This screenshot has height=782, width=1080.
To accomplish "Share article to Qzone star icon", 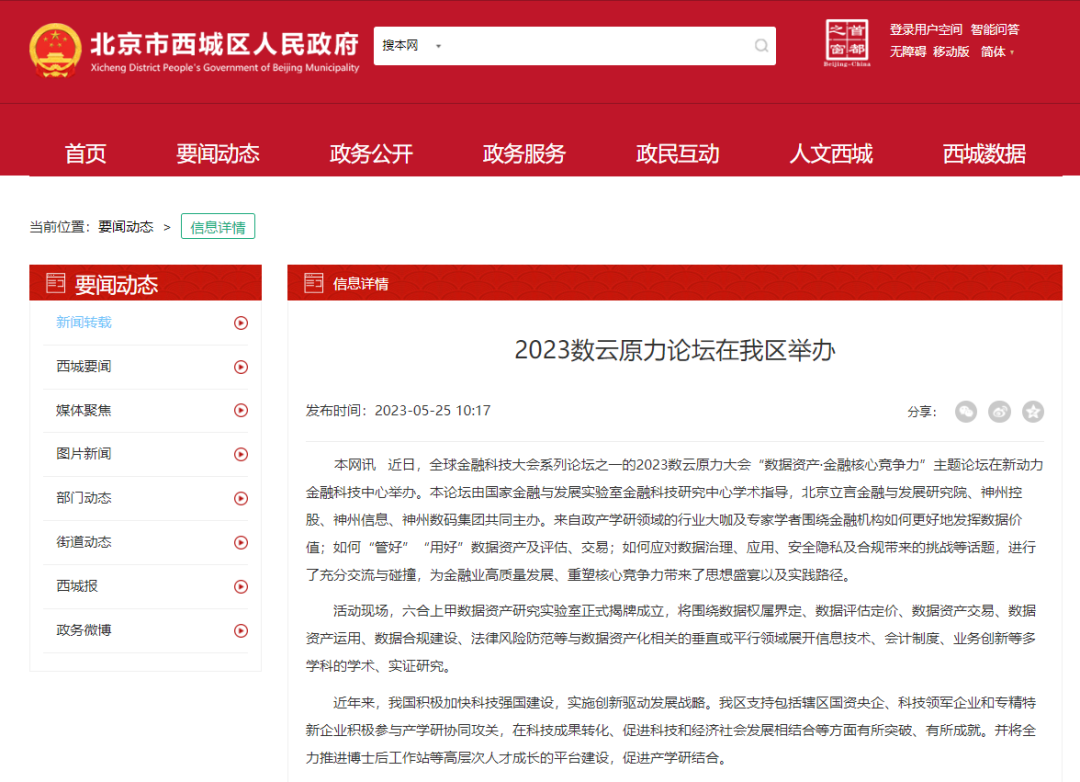I will pos(1032,411).
